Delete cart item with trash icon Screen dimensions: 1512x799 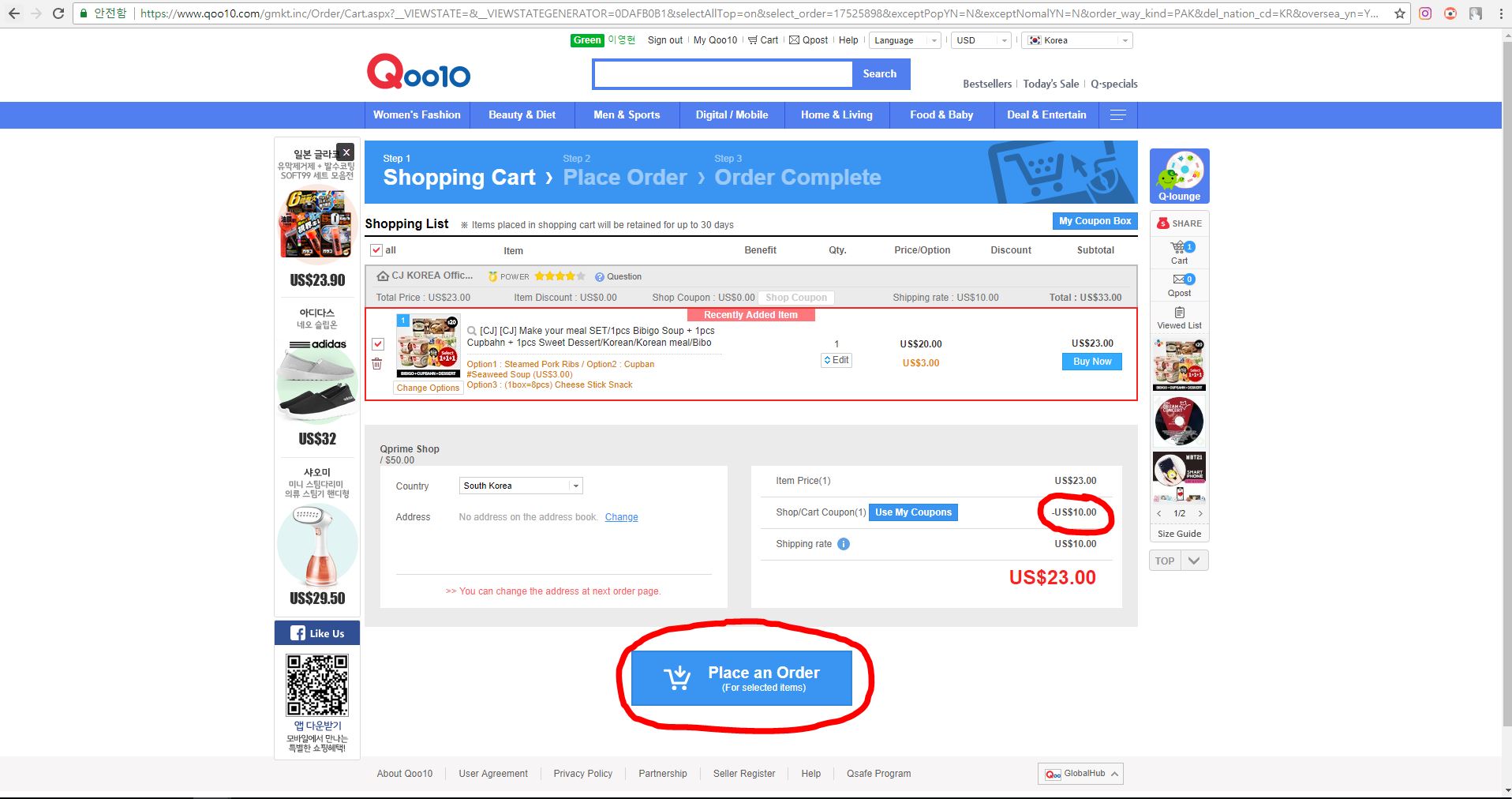point(377,363)
